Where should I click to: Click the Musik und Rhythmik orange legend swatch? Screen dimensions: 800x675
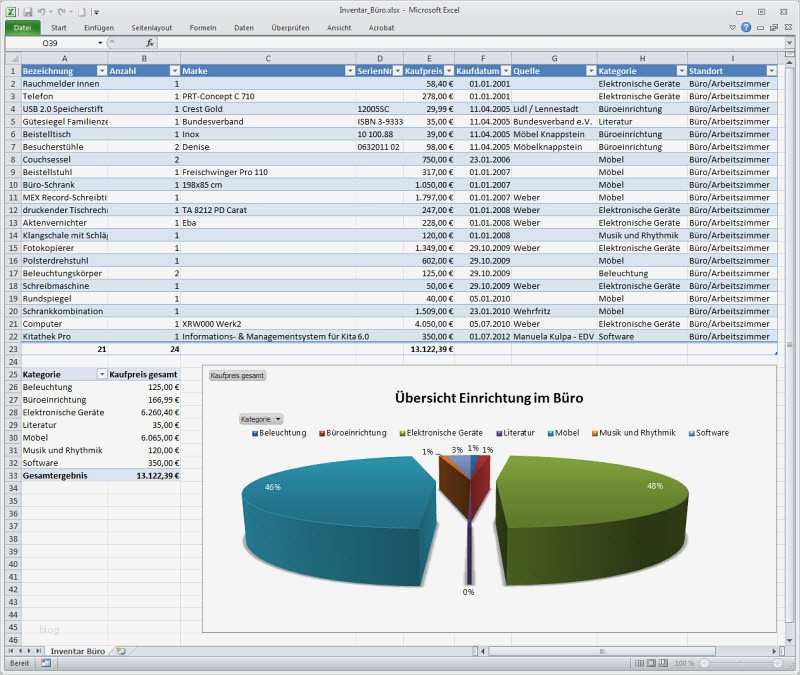[x=595, y=433]
